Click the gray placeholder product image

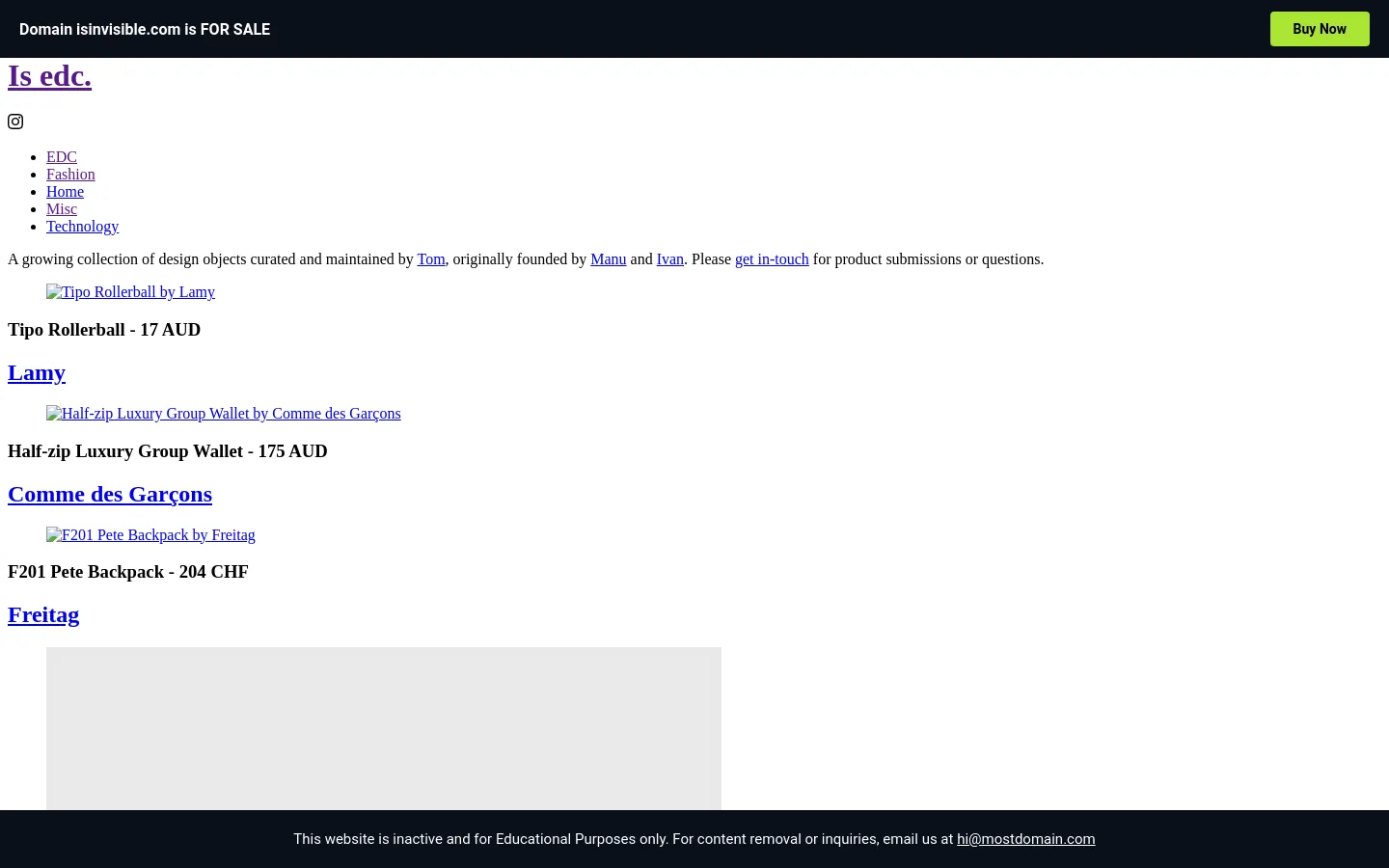(x=384, y=728)
